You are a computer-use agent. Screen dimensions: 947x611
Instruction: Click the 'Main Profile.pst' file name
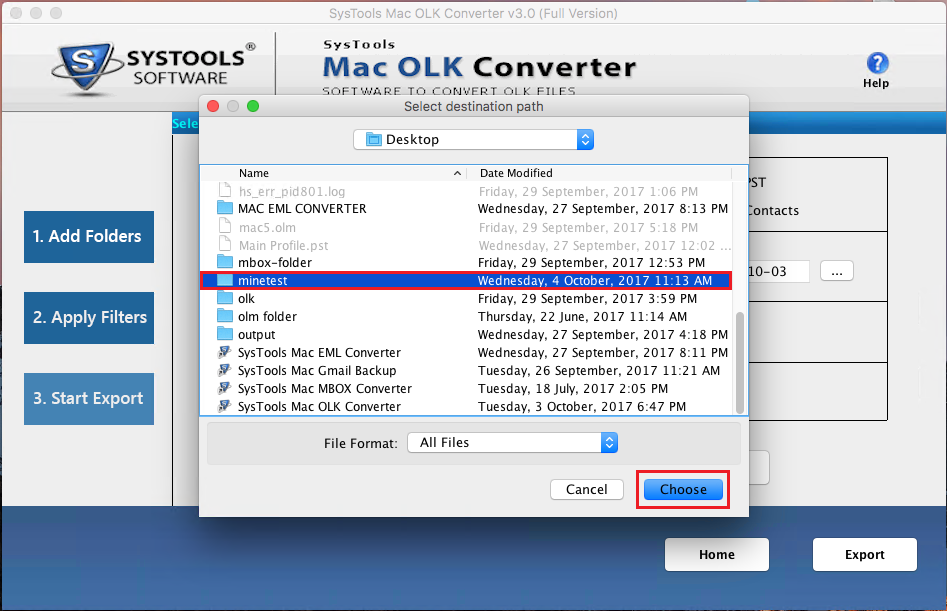coord(284,246)
